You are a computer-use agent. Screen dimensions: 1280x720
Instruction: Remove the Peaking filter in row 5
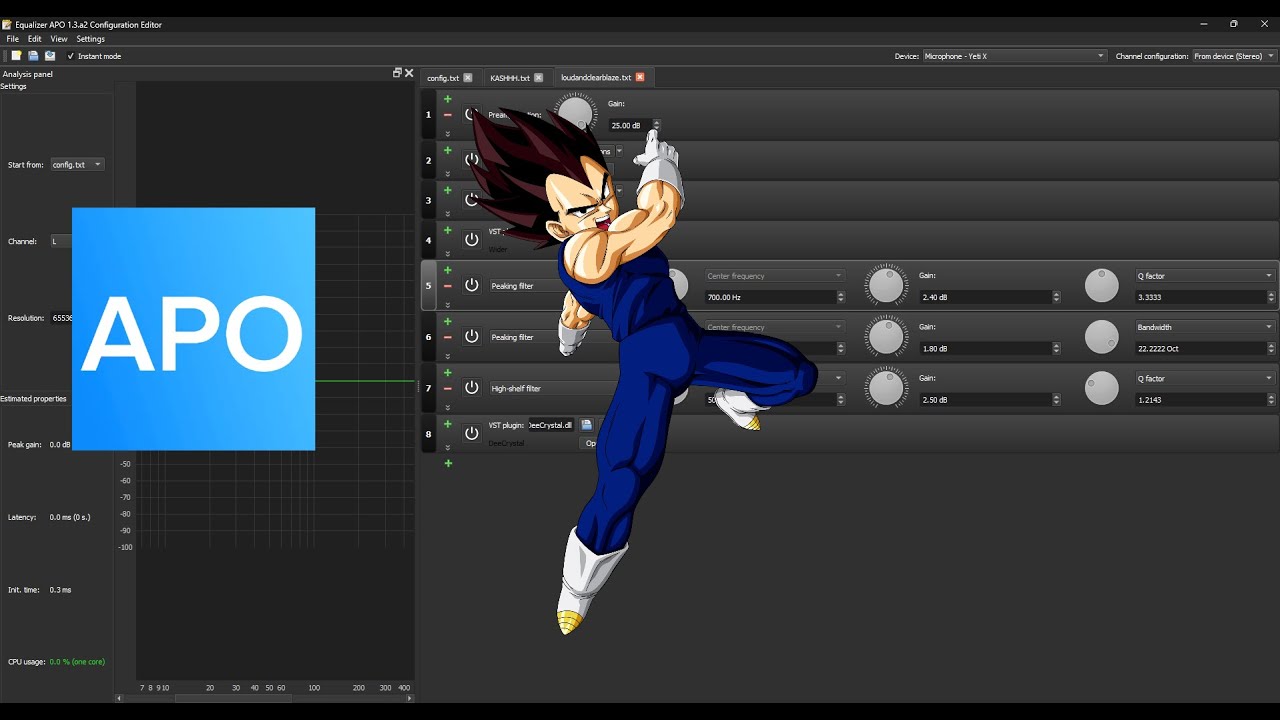(x=448, y=286)
